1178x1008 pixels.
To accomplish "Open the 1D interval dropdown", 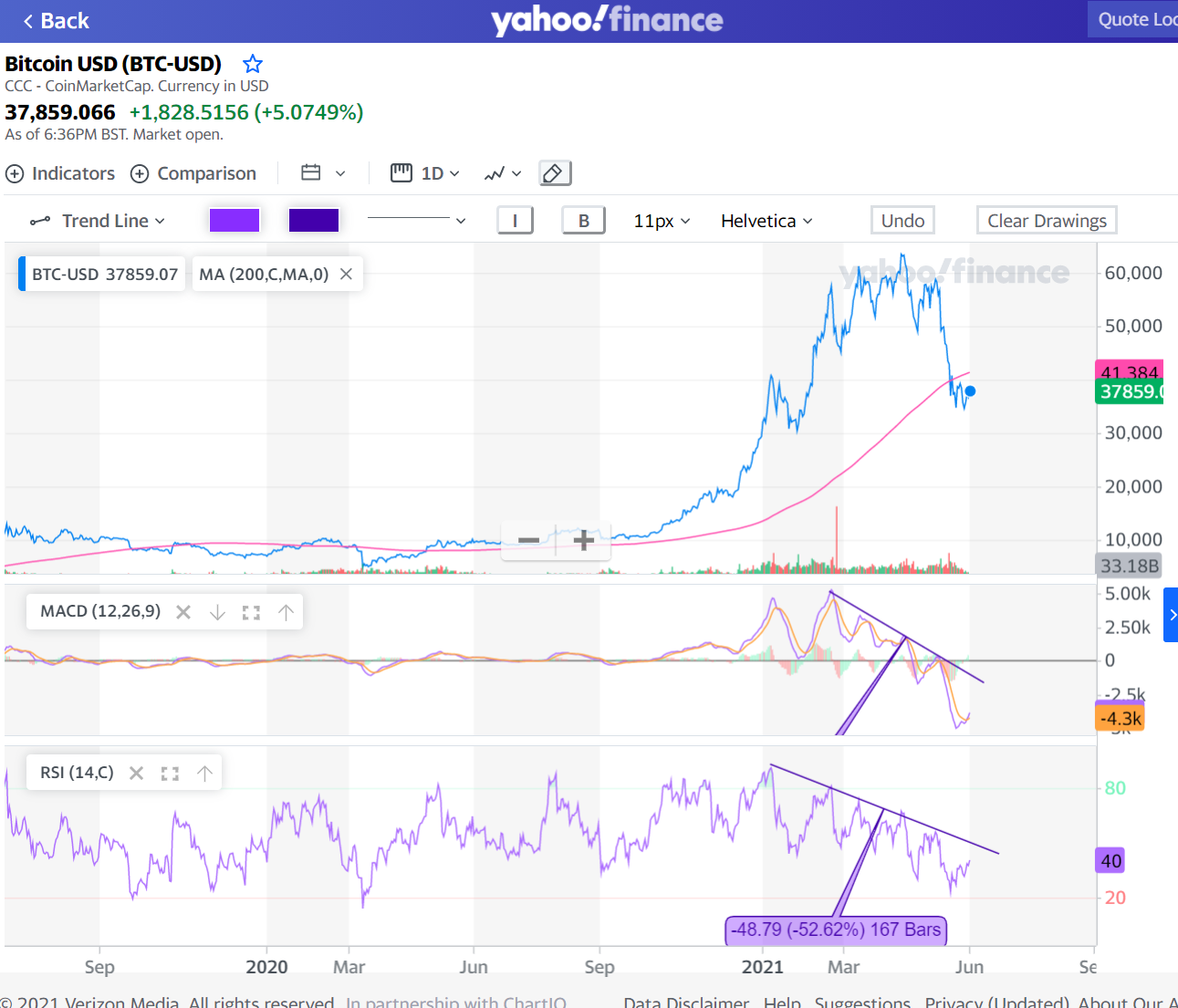I will click(x=425, y=173).
